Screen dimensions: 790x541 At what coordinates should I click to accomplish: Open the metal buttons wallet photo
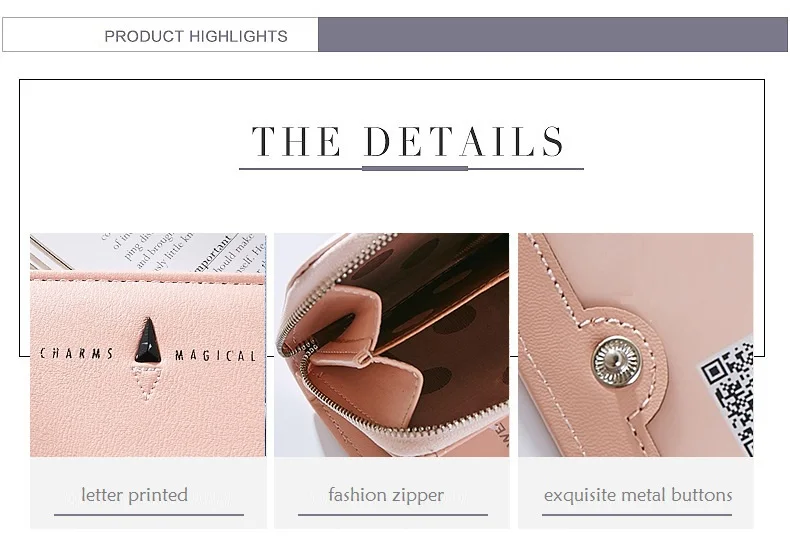click(x=636, y=345)
